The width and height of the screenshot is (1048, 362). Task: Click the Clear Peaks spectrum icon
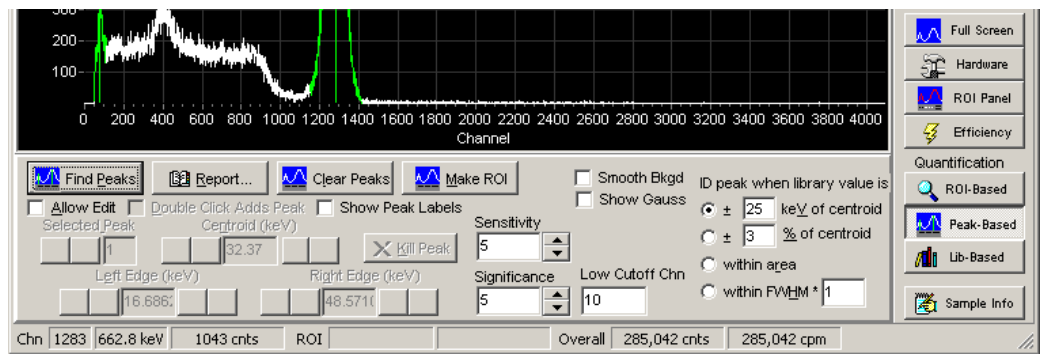click(295, 178)
